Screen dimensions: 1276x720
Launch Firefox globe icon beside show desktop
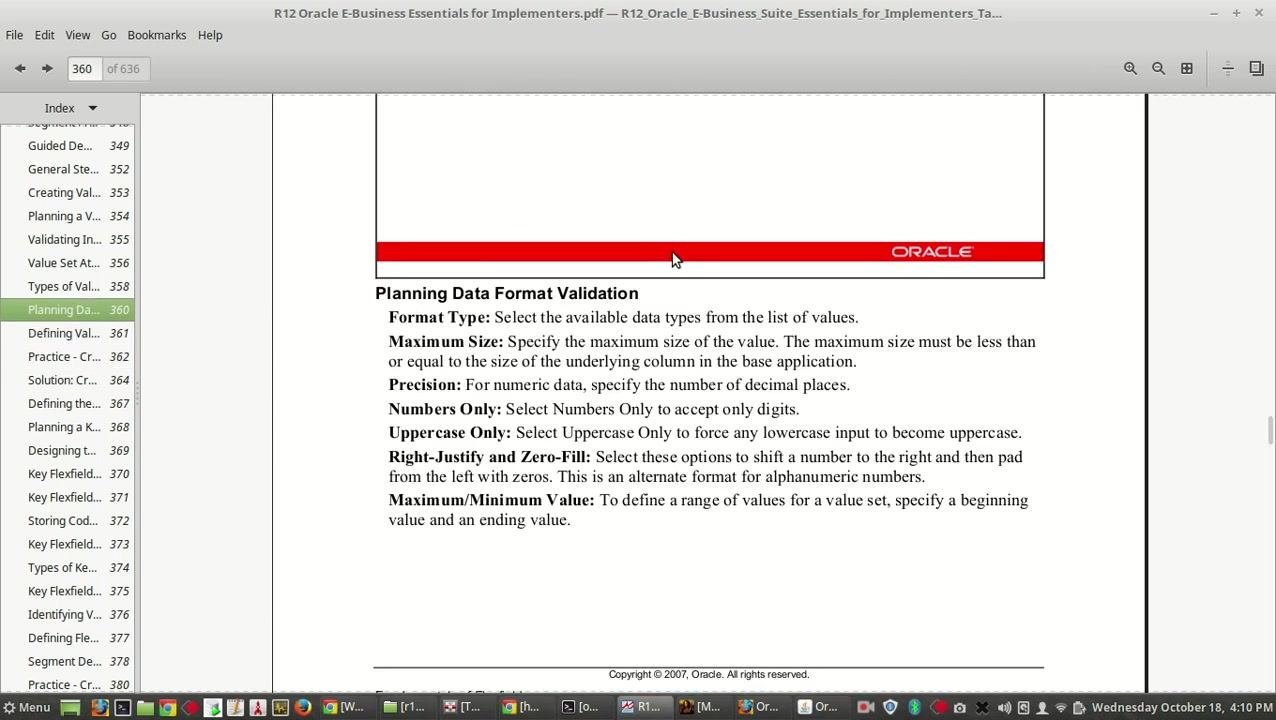coord(100,707)
